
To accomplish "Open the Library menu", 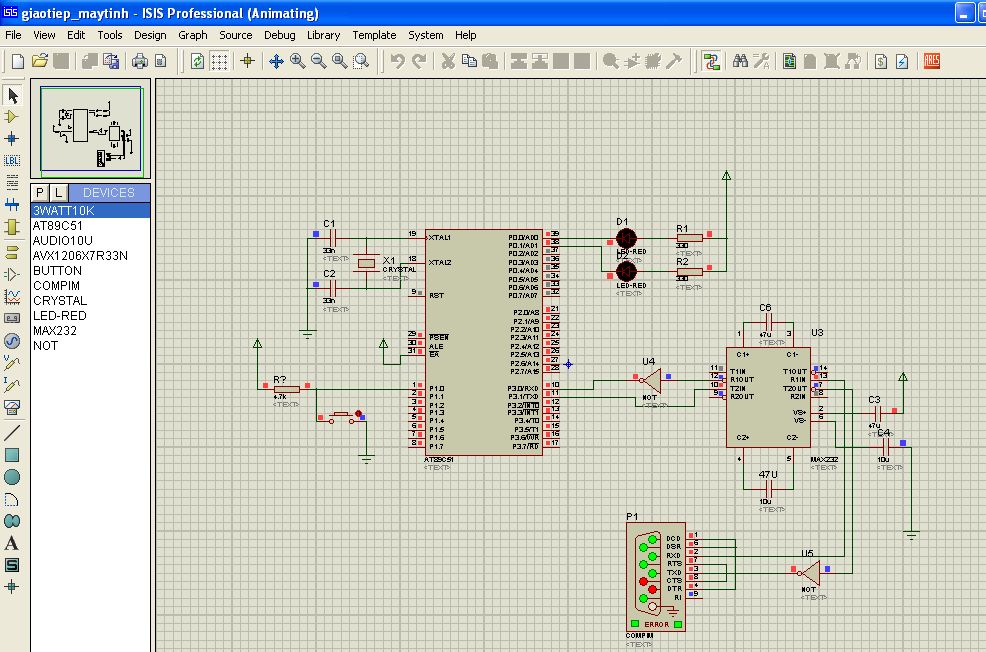I will pyautogui.click(x=323, y=35).
